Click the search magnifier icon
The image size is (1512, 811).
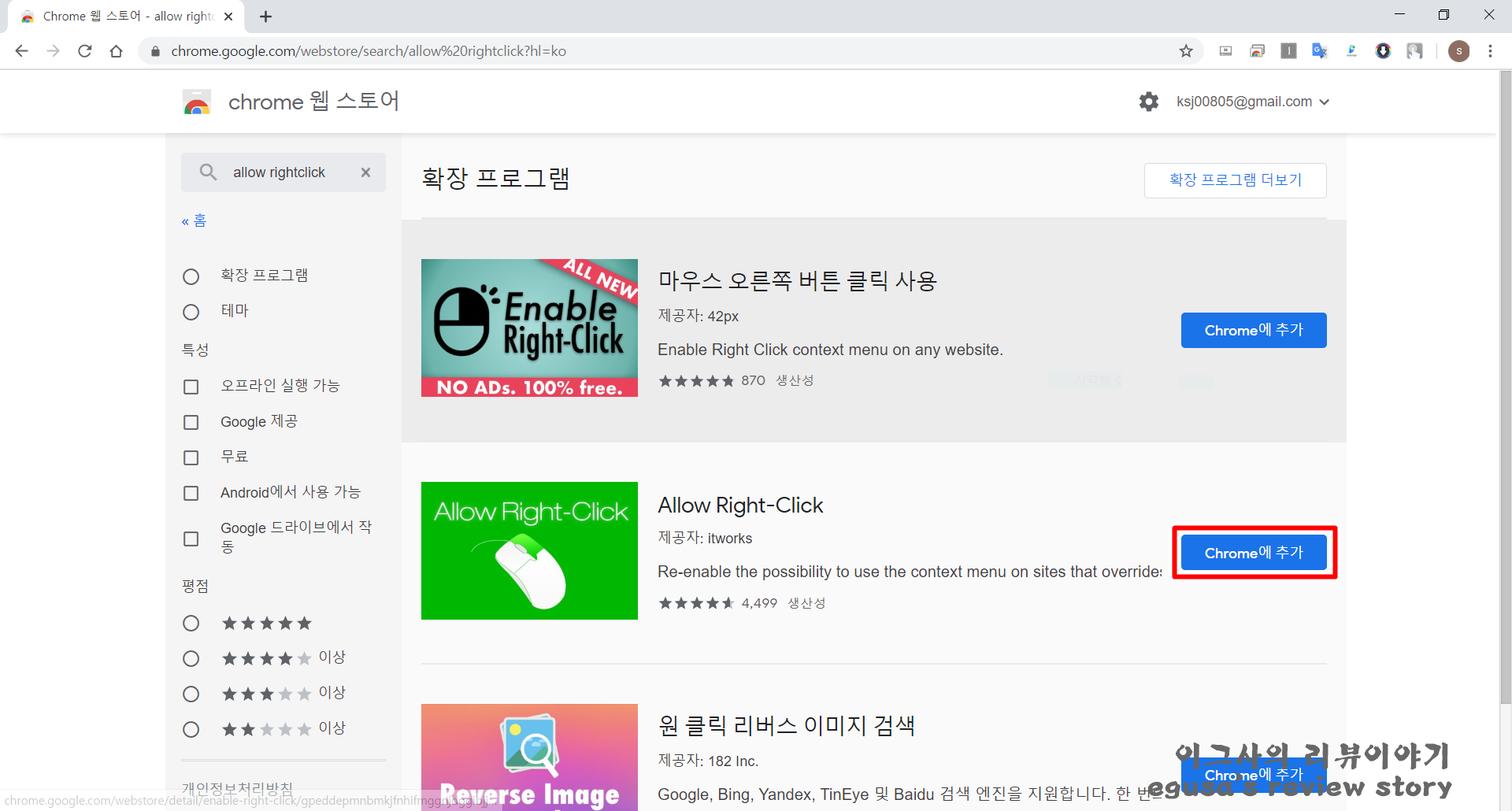[x=208, y=172]
